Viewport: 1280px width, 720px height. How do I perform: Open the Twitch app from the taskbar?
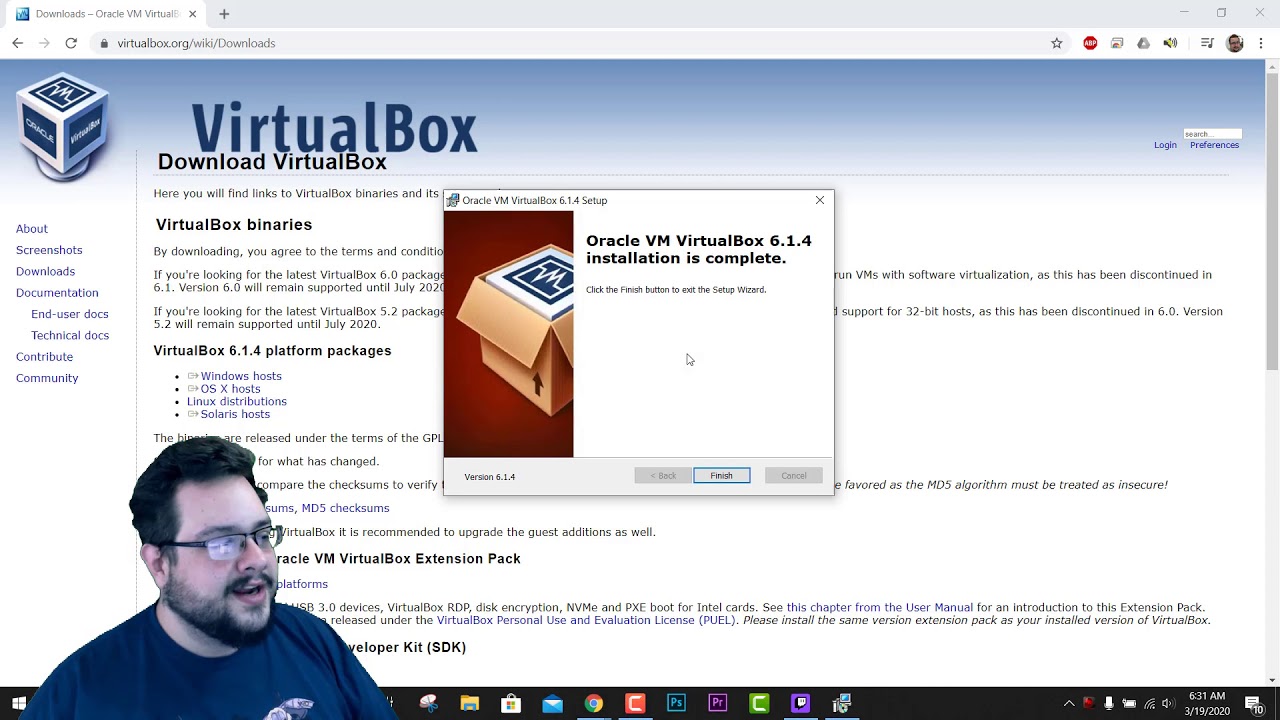pyautogui.click(x=800, y=703)
